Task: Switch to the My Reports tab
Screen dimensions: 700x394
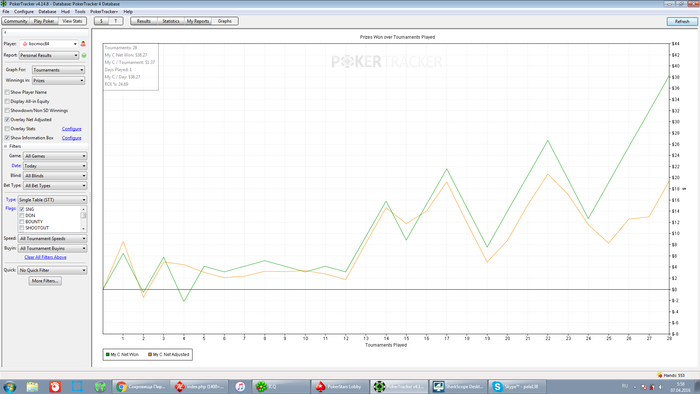Action: click(198, 21)
